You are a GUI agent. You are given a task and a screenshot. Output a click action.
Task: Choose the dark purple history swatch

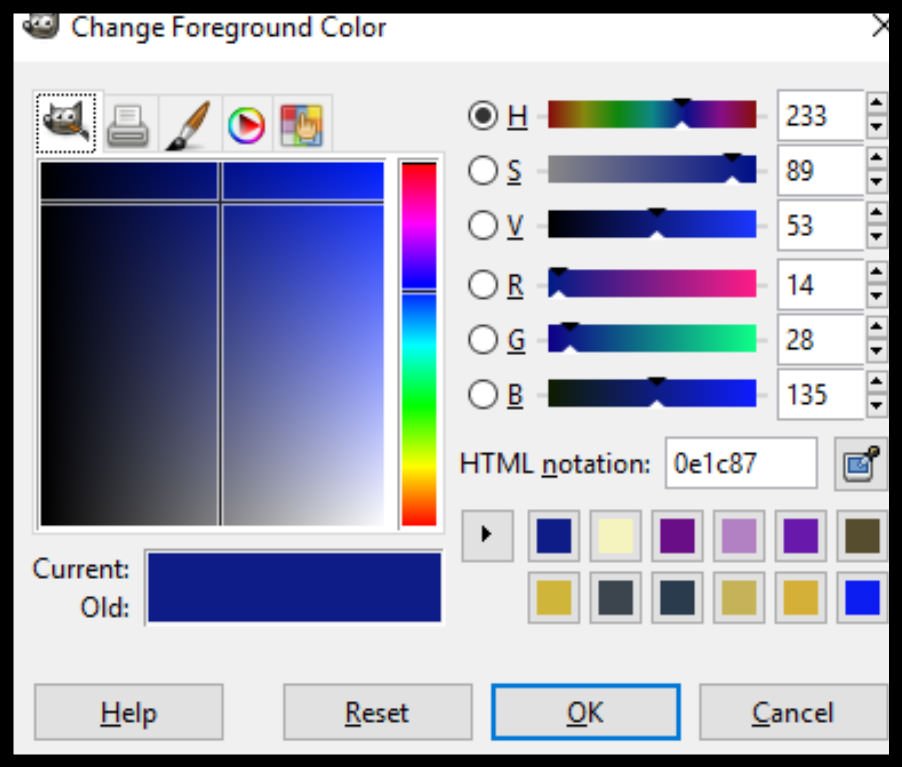[677, 536]
